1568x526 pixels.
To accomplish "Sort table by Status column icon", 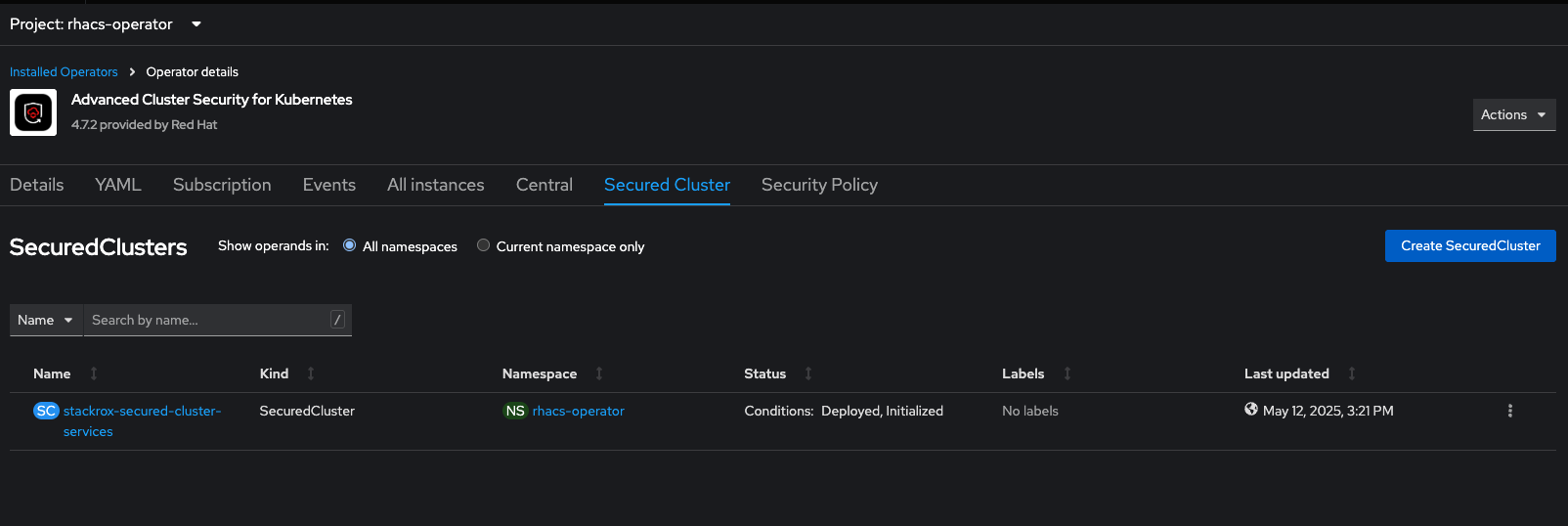I will point(808,373).
